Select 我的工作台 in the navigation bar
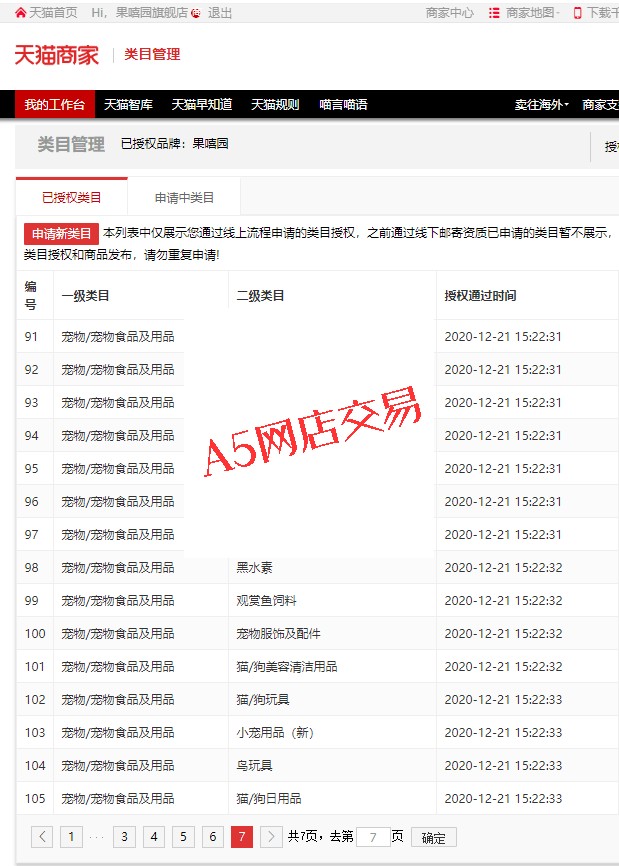 pyautogui.click(x=55, y=104)
